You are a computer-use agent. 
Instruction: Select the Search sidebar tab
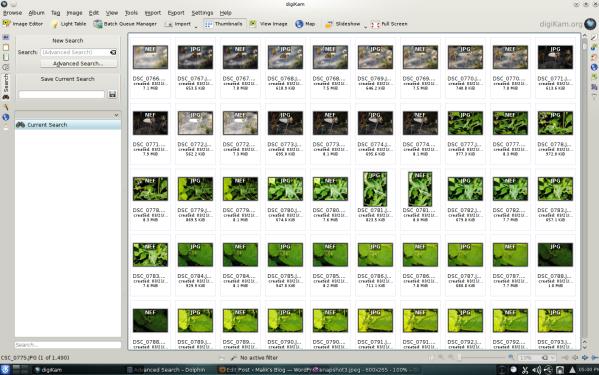(x=6, y=87)
